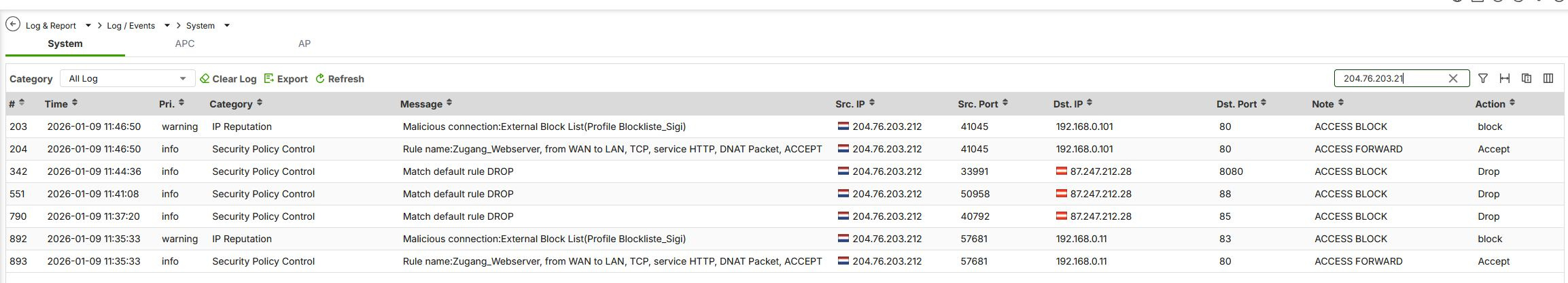Sort by the Action column arrows
1568x283 pixels.
(x=1512, y=103)
